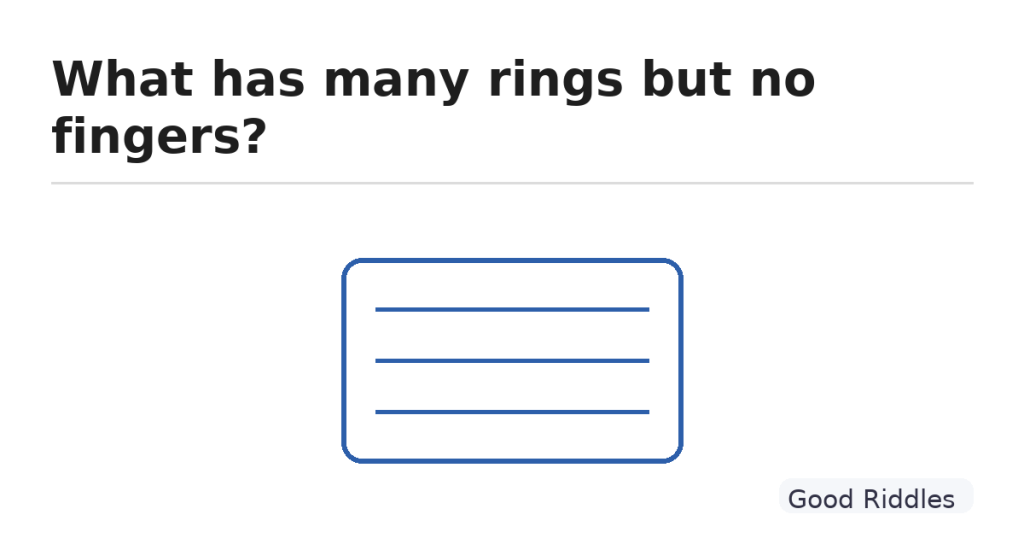Click the bottom line inside the card
The image size is (1024, 538).
512,411
